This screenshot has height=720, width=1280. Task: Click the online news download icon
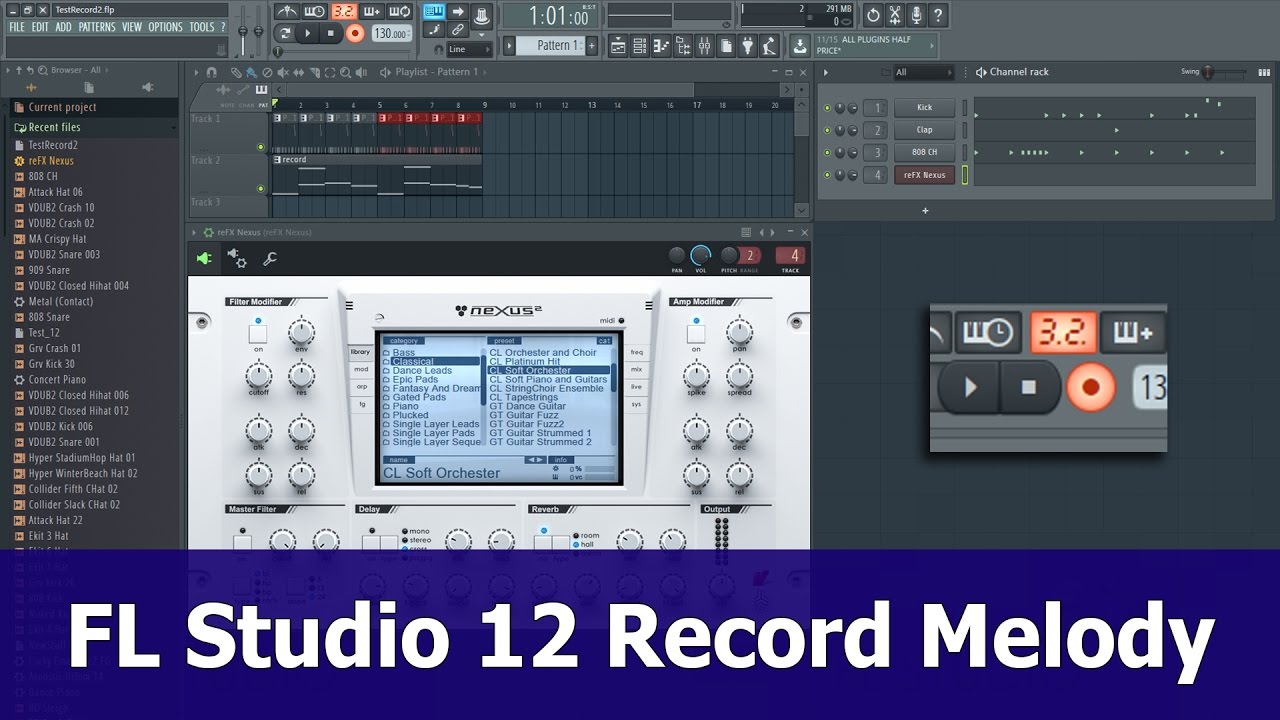[x=800, y=45]
